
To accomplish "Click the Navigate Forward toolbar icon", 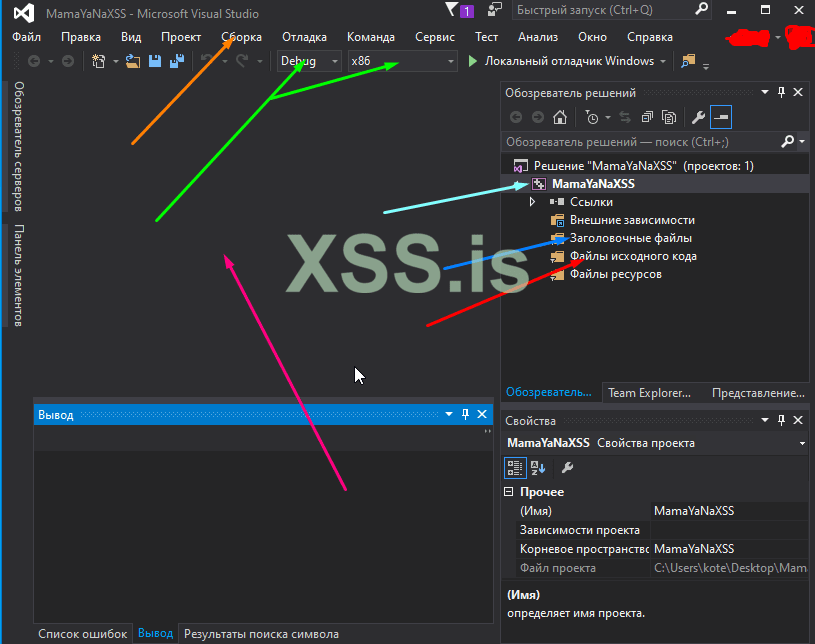I will coord(68,61).
